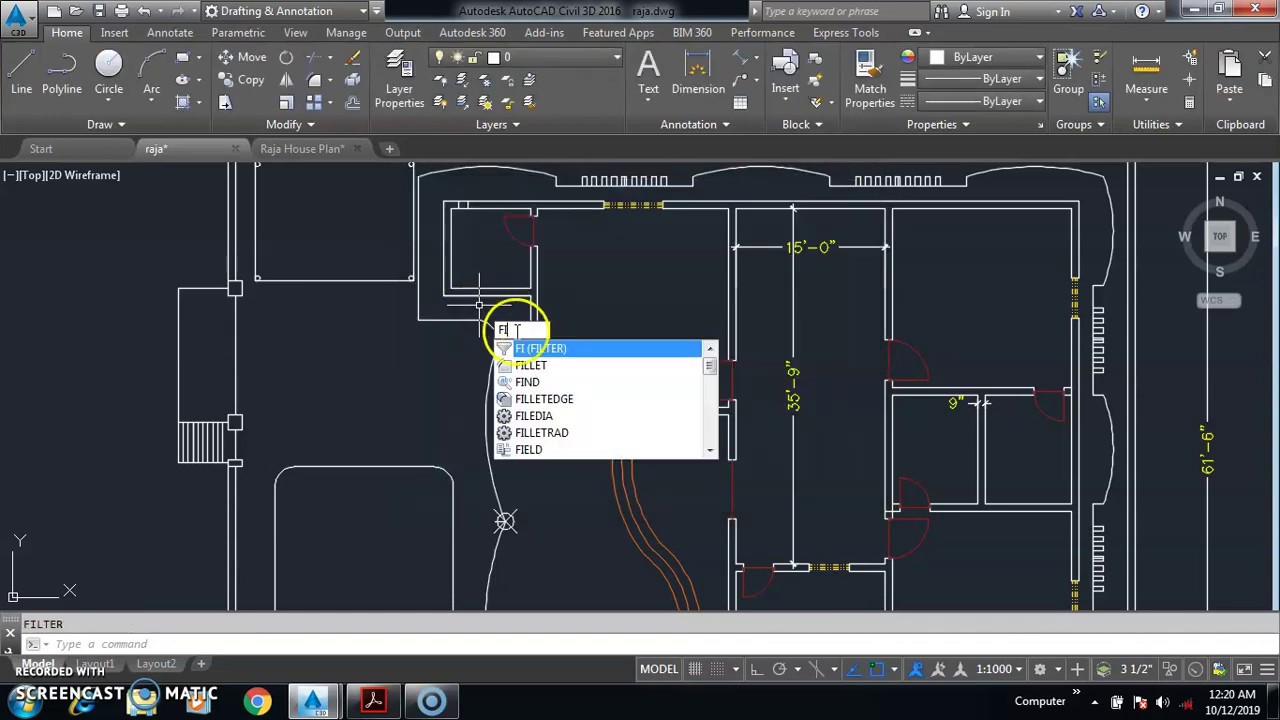Click the search keyword input field
This screenshot has height=720, width=1280.
[x=846, y=11]
